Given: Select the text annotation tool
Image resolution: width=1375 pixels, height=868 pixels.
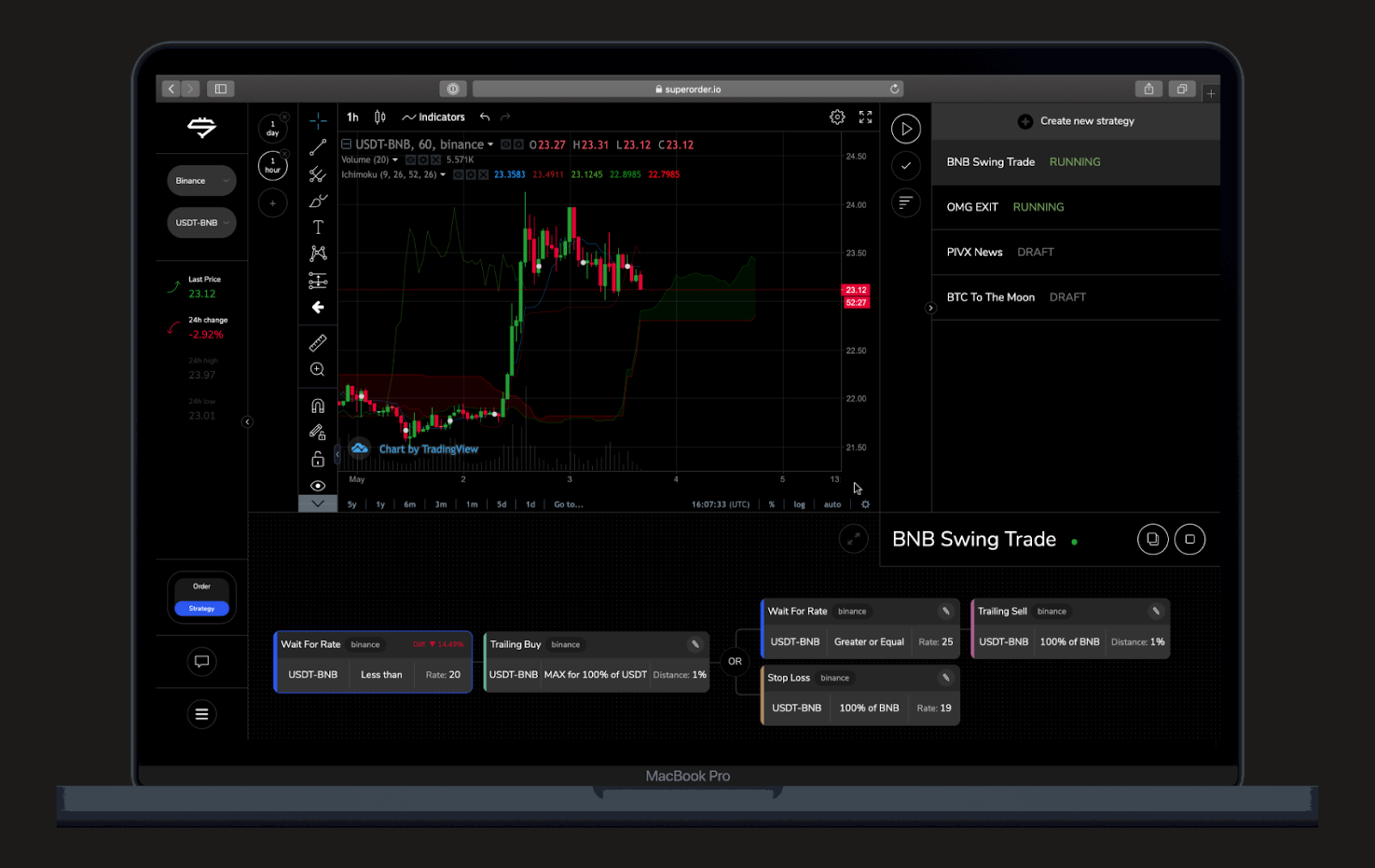Looking at the screenshot, I should tap(317, 227).
